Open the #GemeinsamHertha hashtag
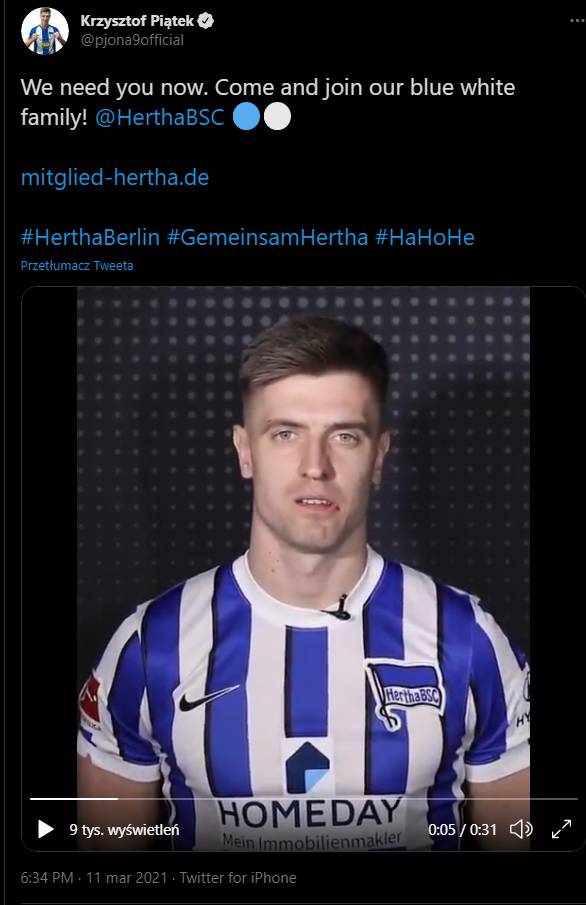Screen dimensions: 586x905 point(267,237)
